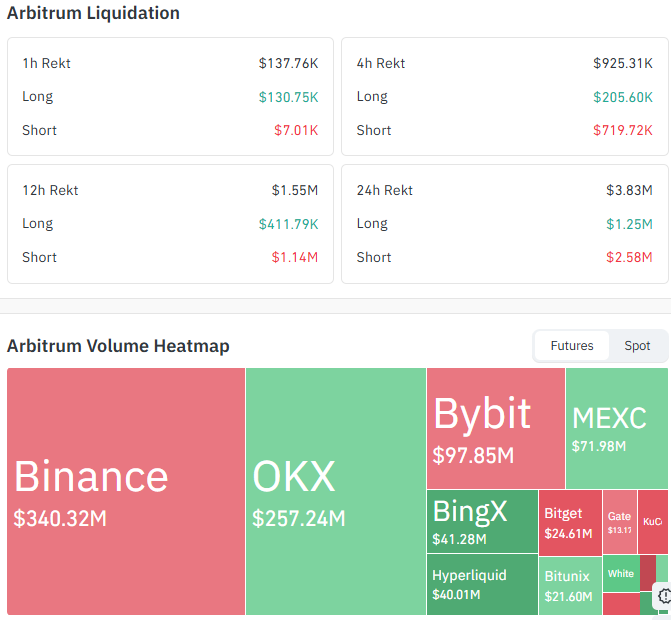The image size is (671, 620).
Task: Select 4h Short value $719.72K
Action: (622, 130)
